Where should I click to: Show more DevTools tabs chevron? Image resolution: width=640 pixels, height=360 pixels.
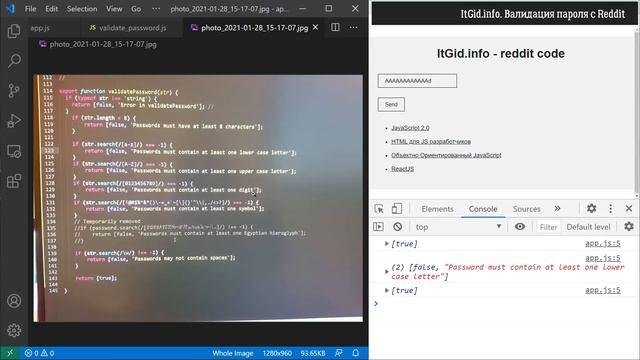[557, 209]
